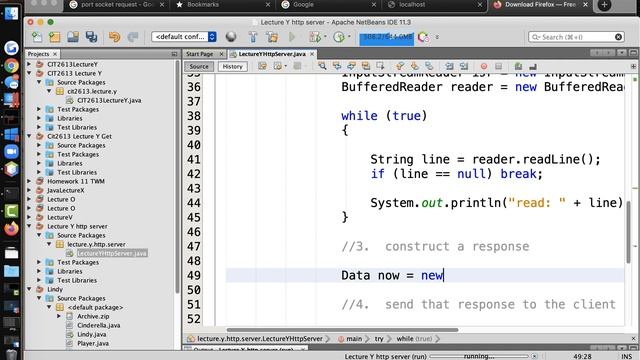Click the while (true) breadcrumb
Image resolution: width=640 pixels, height=360 pixels.
pyautogui.click(x=414, y=339)
